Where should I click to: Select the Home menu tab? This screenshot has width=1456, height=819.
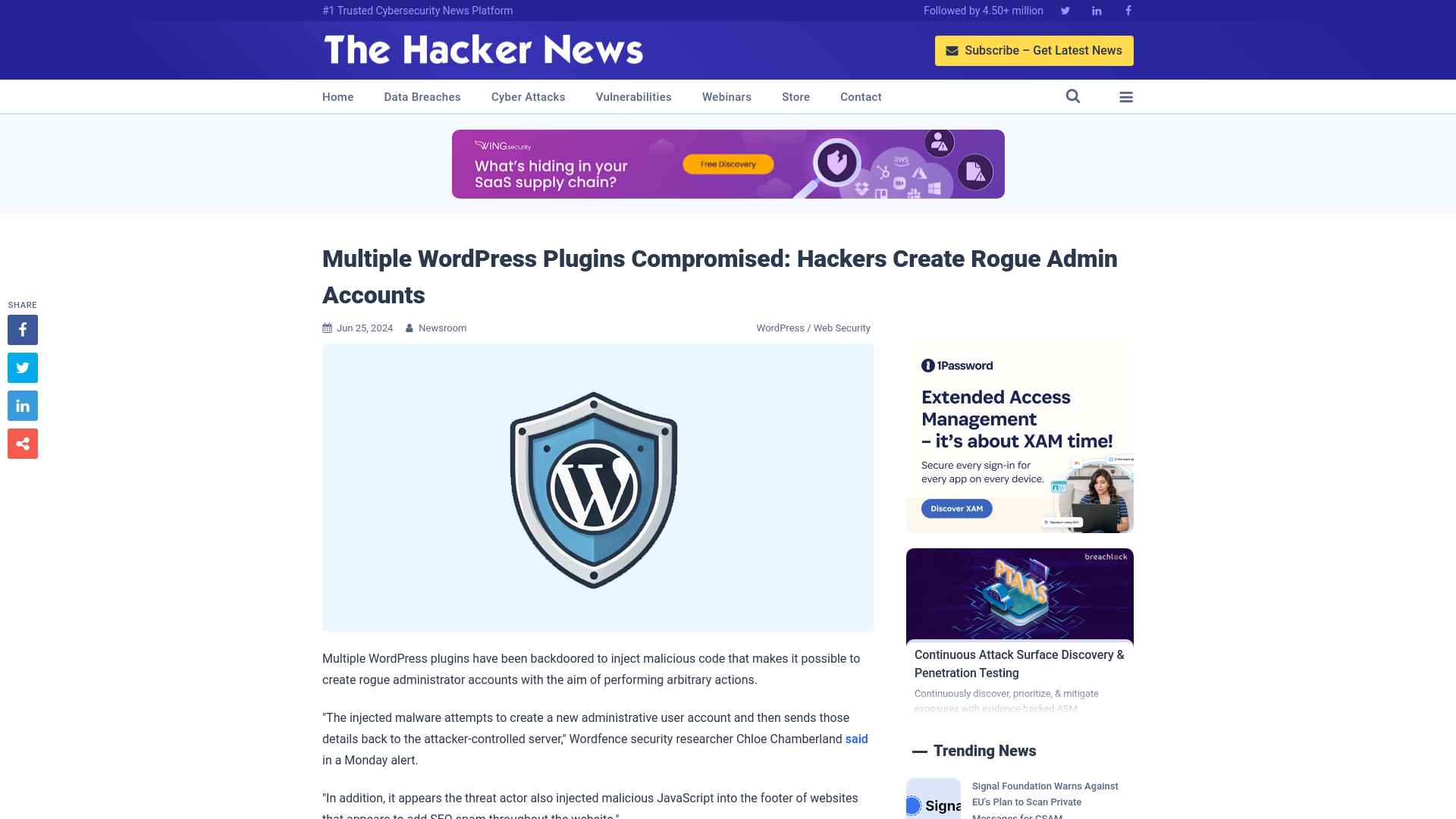(337, 96)
